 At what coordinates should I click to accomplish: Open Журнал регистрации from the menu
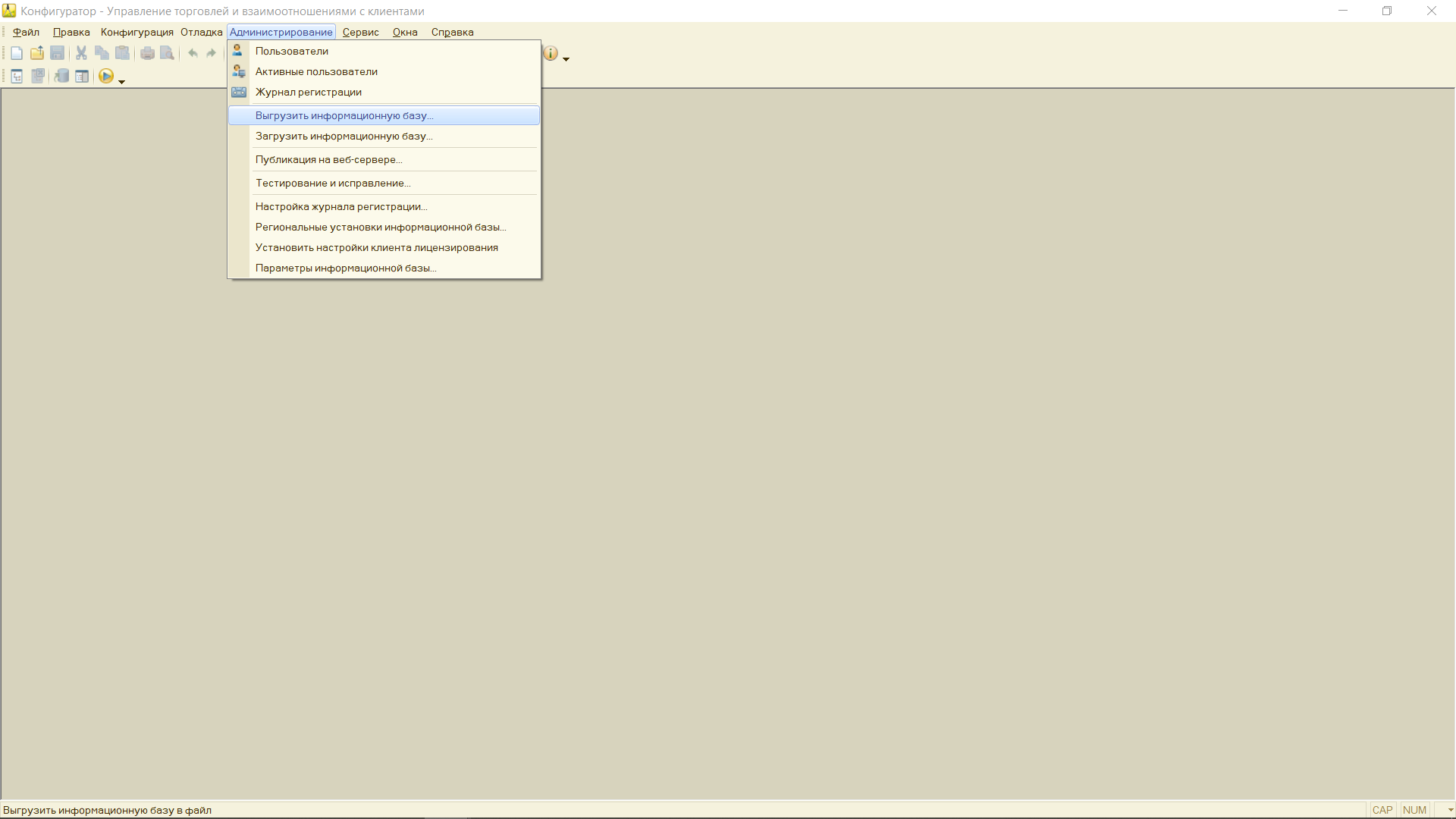point(384,92)
